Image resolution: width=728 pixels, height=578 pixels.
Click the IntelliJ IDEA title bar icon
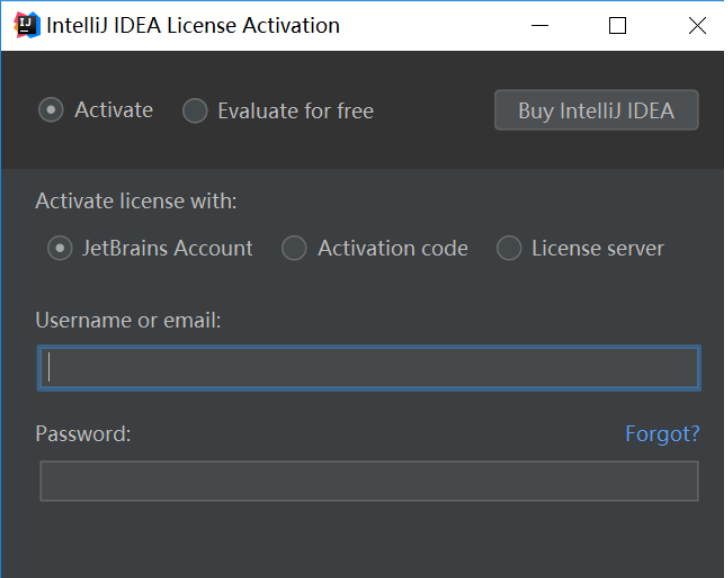[x=27, y=25]
